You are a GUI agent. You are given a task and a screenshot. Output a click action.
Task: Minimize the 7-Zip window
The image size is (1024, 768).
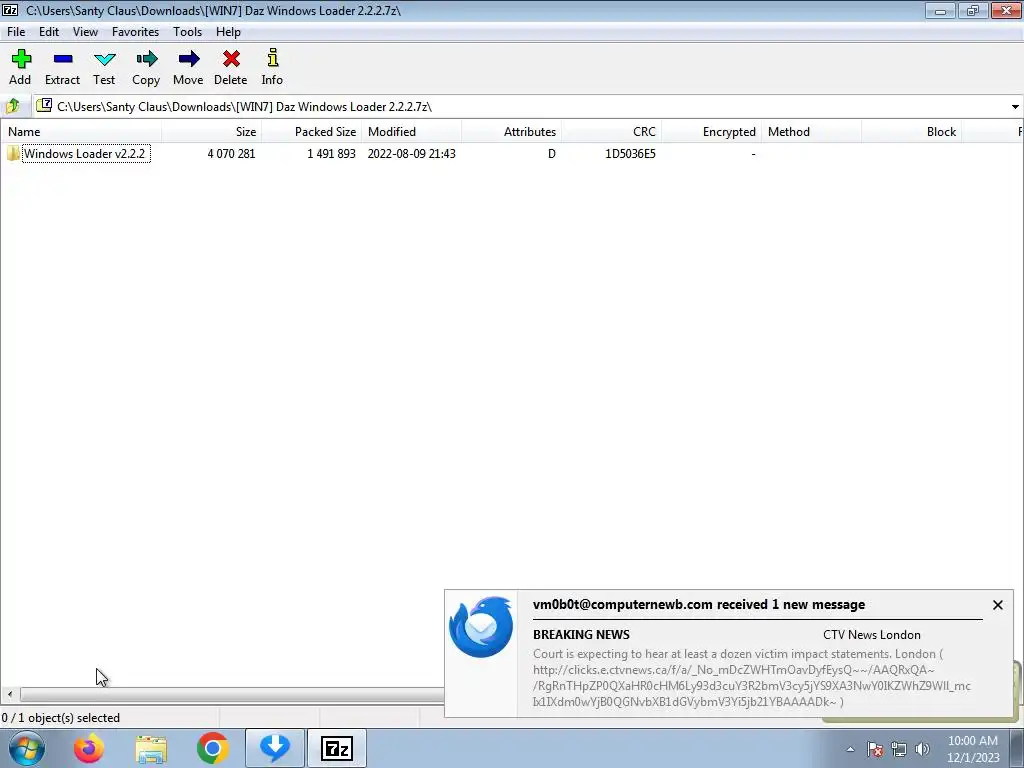(940, 10)
